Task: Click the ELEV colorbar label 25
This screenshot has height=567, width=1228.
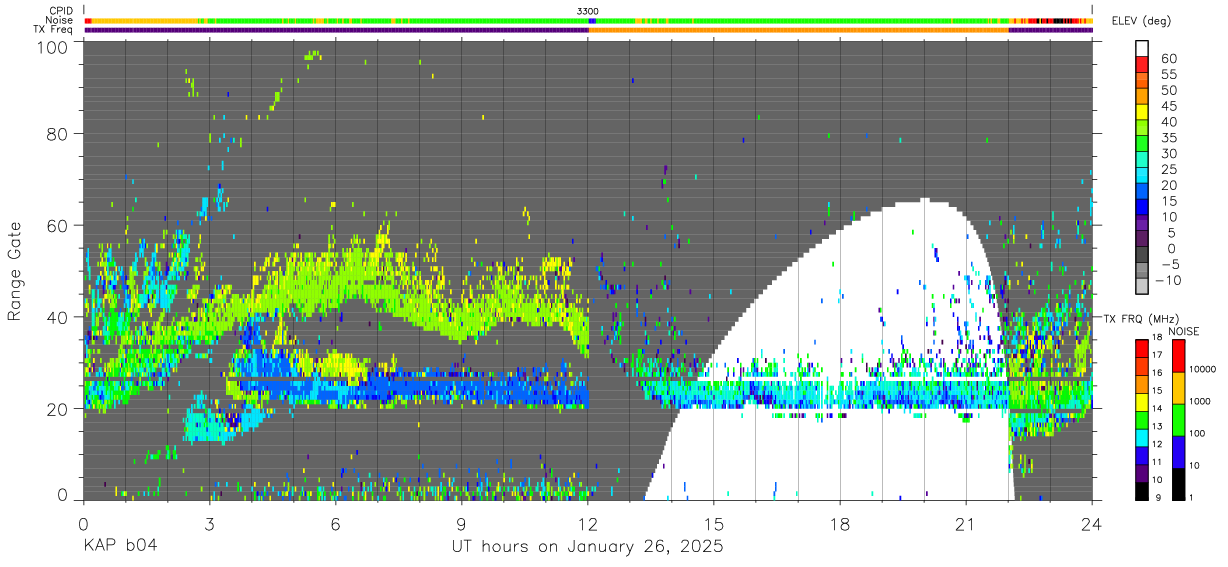Action: tap(1167, 169)
